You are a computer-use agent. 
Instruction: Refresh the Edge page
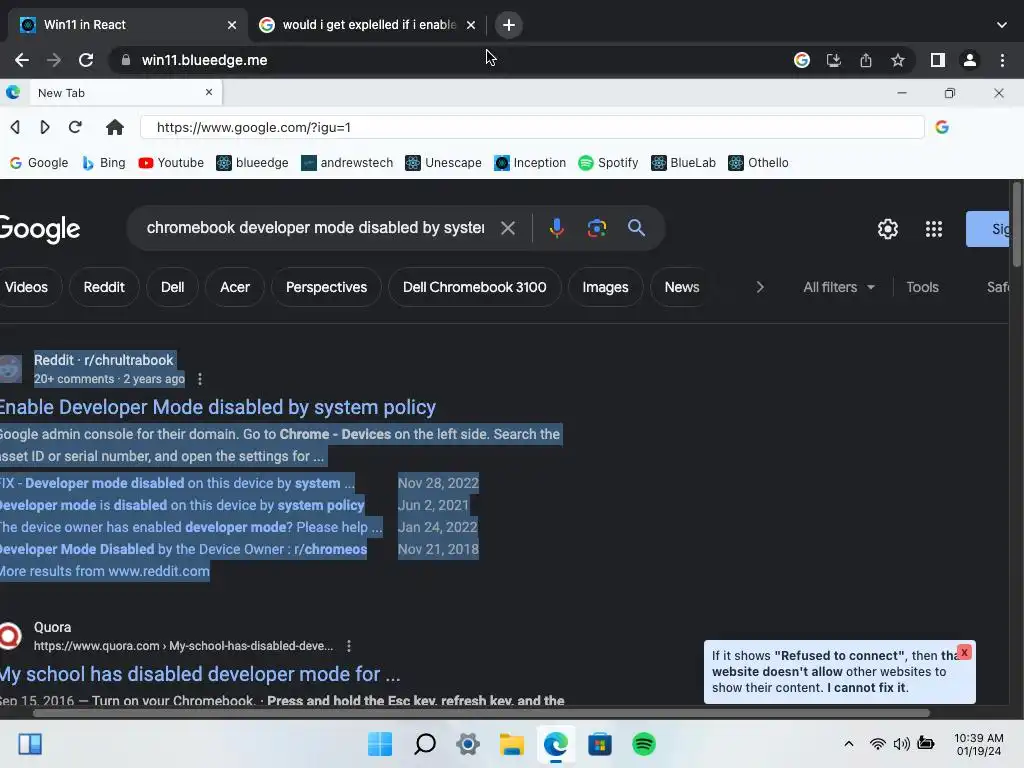75,127
